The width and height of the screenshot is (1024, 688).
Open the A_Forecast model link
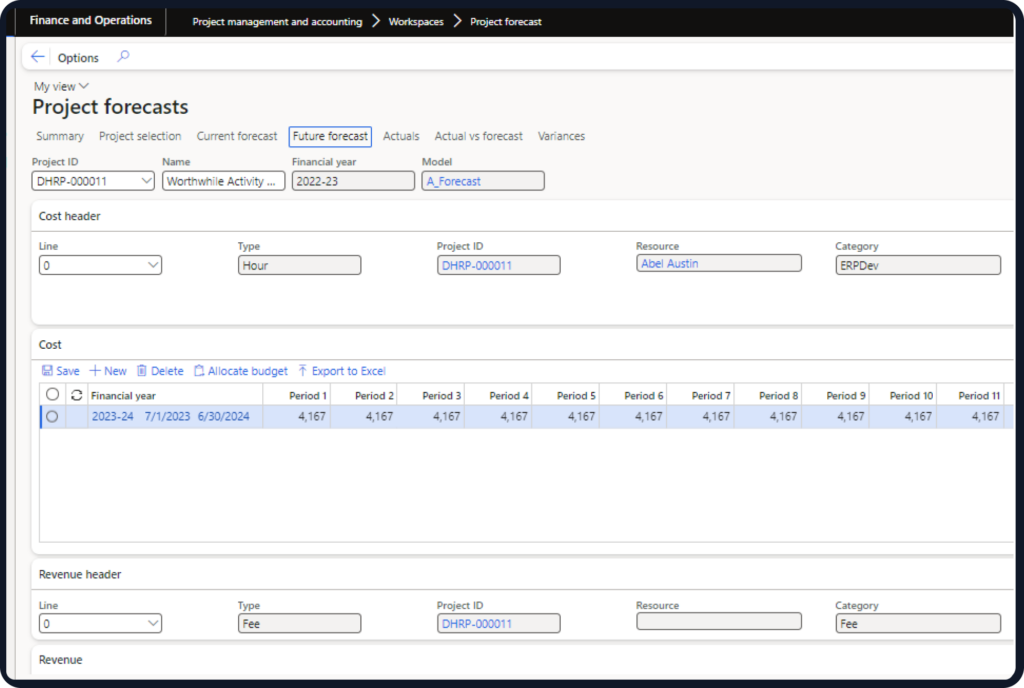[x=453, y=181]
